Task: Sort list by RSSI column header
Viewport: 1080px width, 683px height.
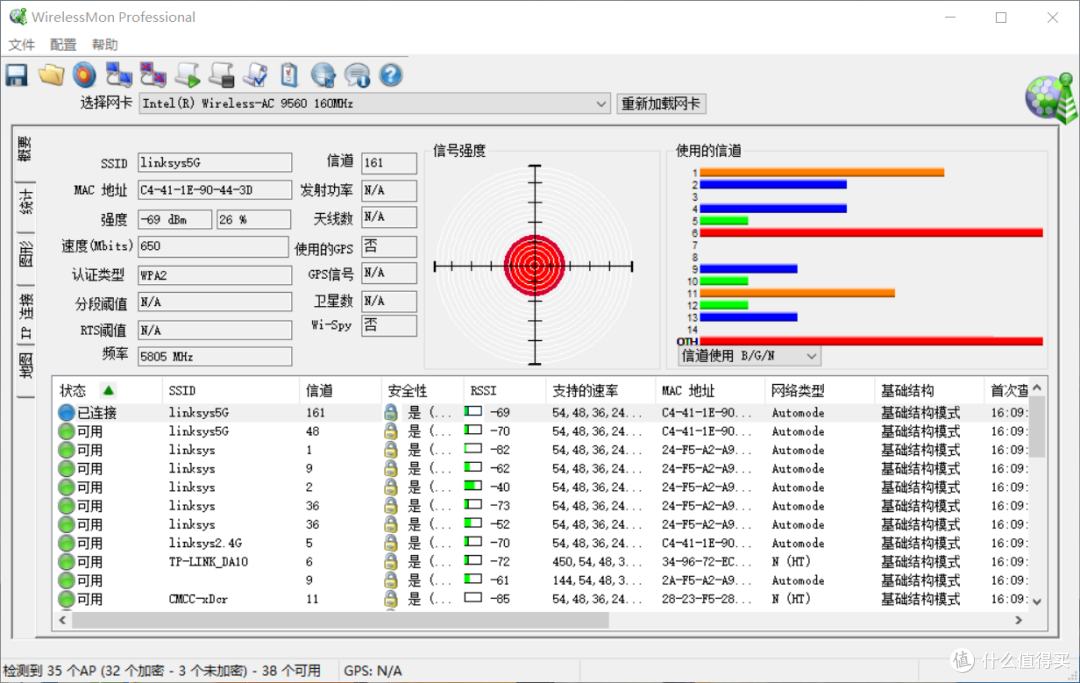Action: tap(505, 390)
